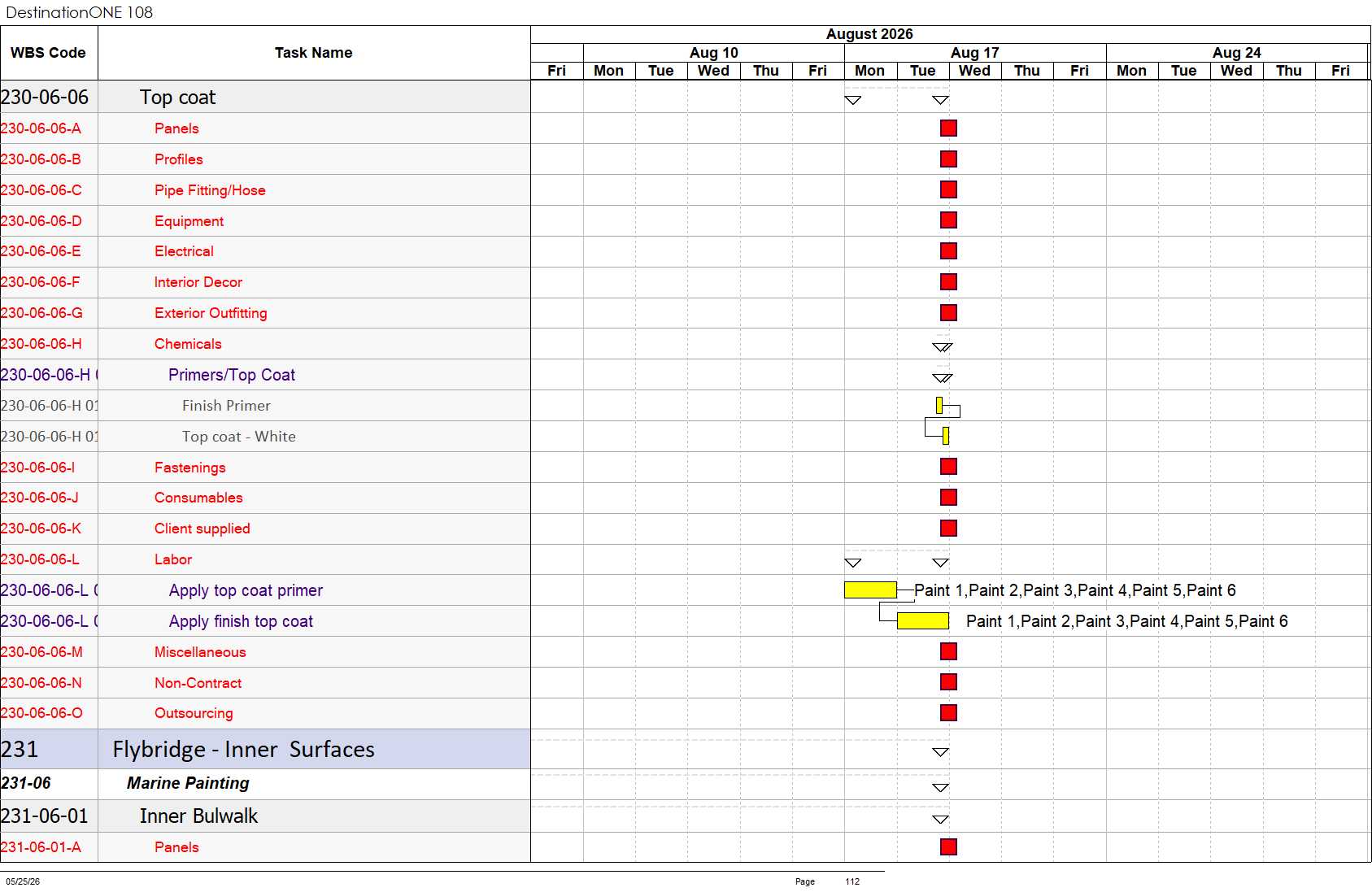Select the Apply finish top coat task name

tap(241, 621)
